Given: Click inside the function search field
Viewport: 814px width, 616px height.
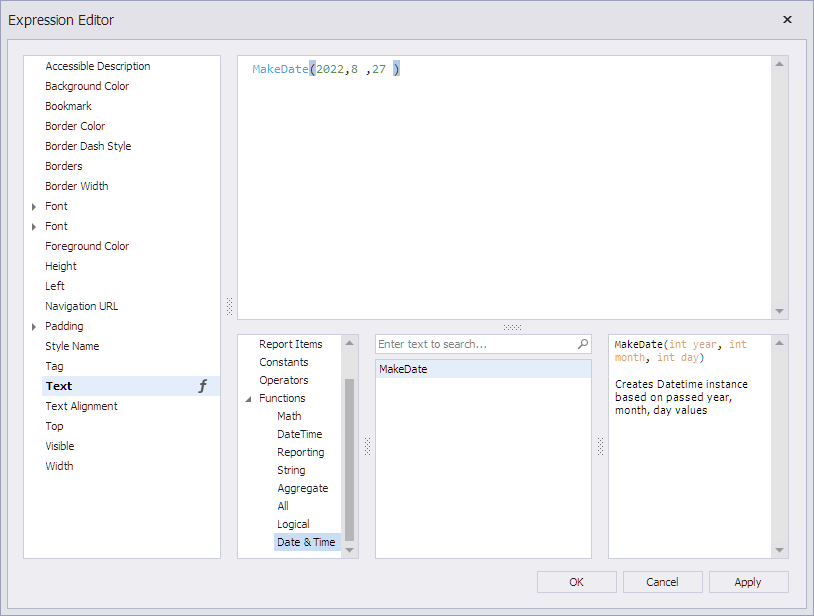Looking at the screenshot, I should [x=470, y=344].
